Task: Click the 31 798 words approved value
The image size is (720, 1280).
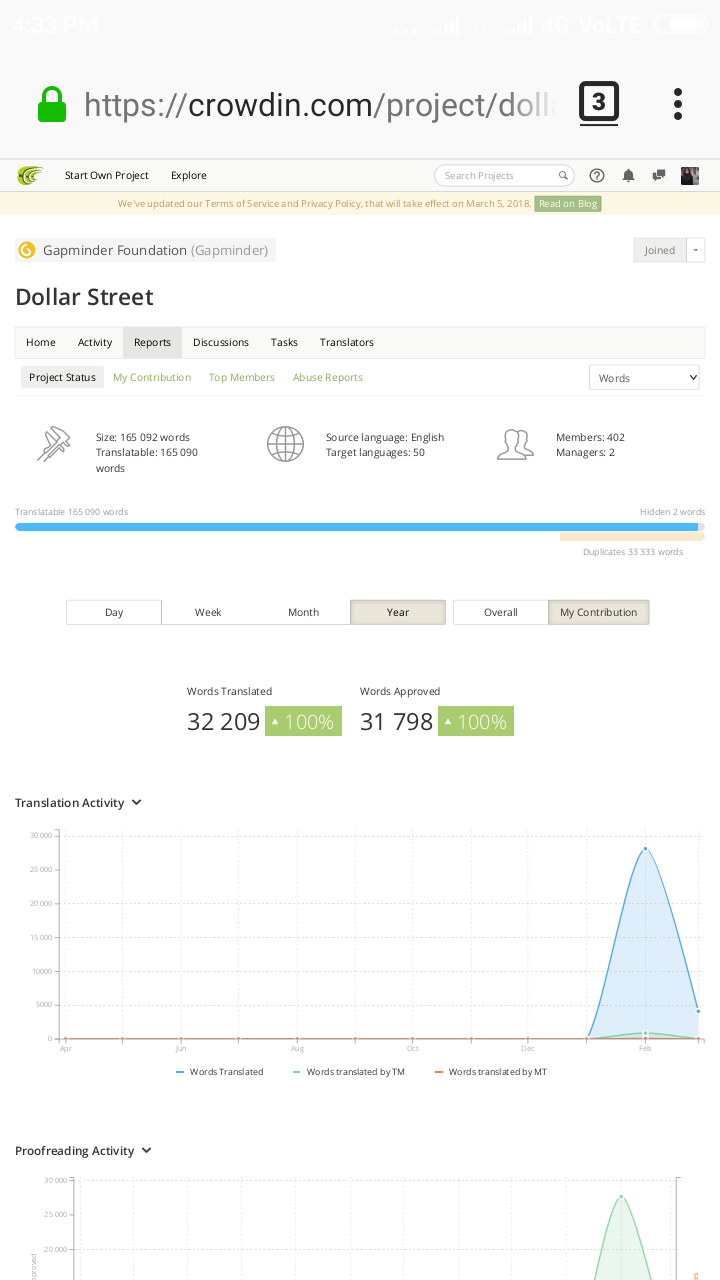Action: click(x=396, y=721)
